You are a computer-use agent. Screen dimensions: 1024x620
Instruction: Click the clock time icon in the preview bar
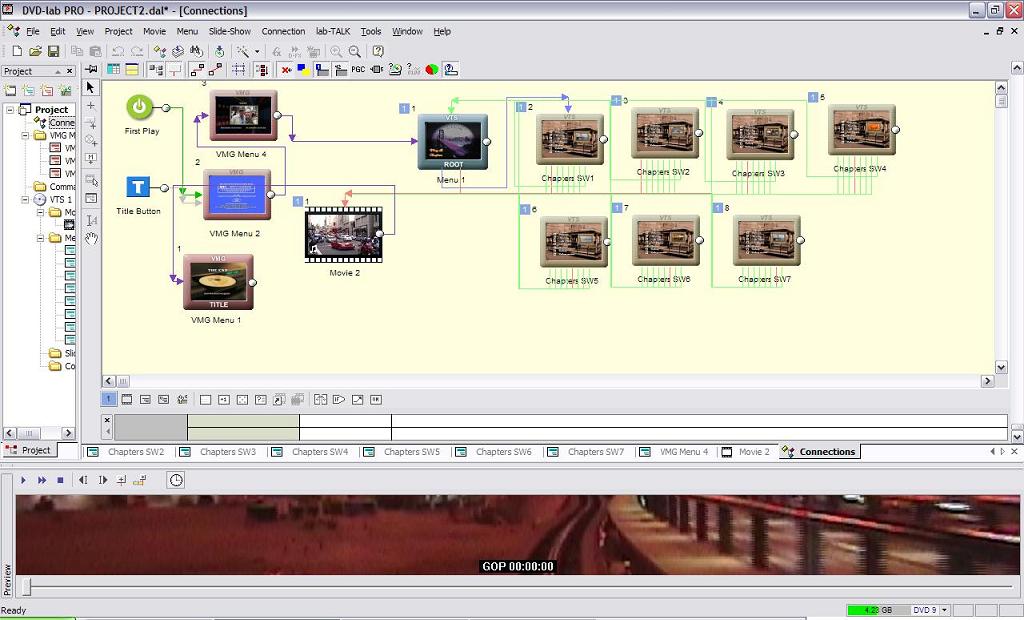tap(176, 480)
